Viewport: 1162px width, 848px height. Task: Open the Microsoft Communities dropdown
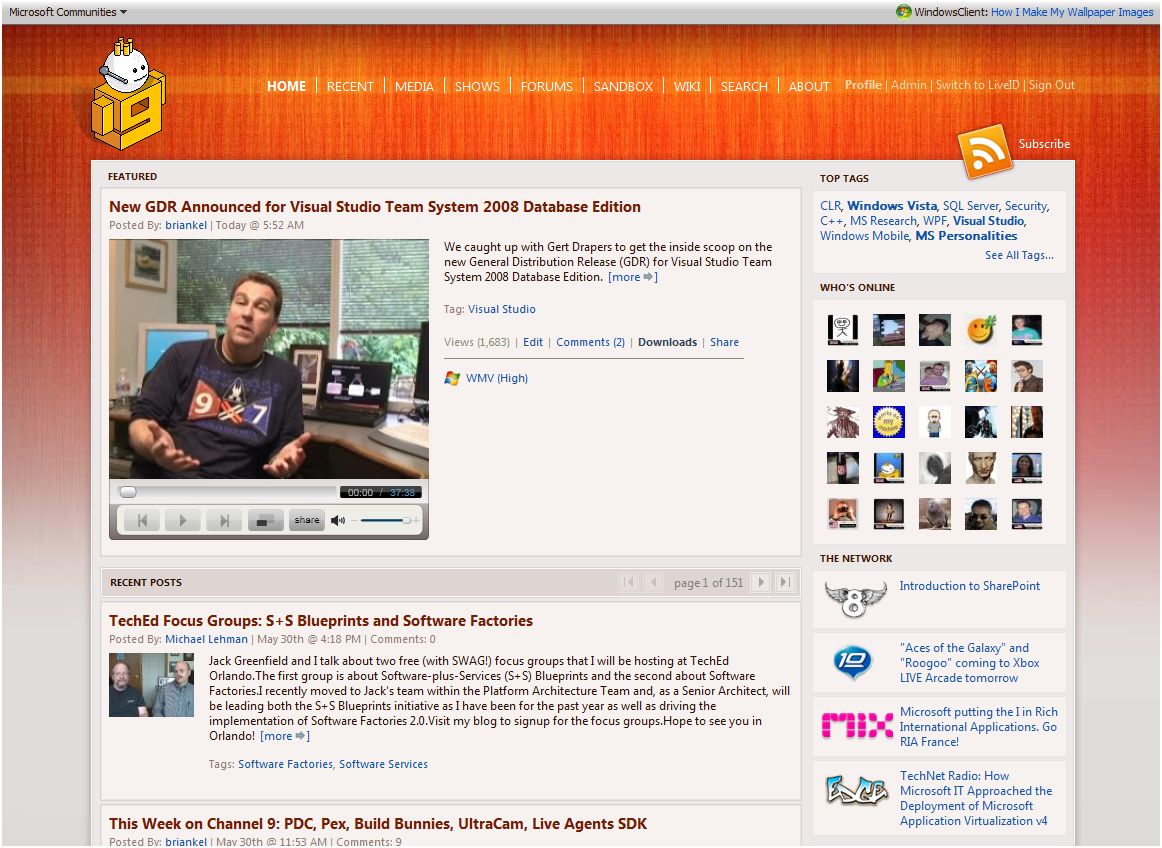68,12
